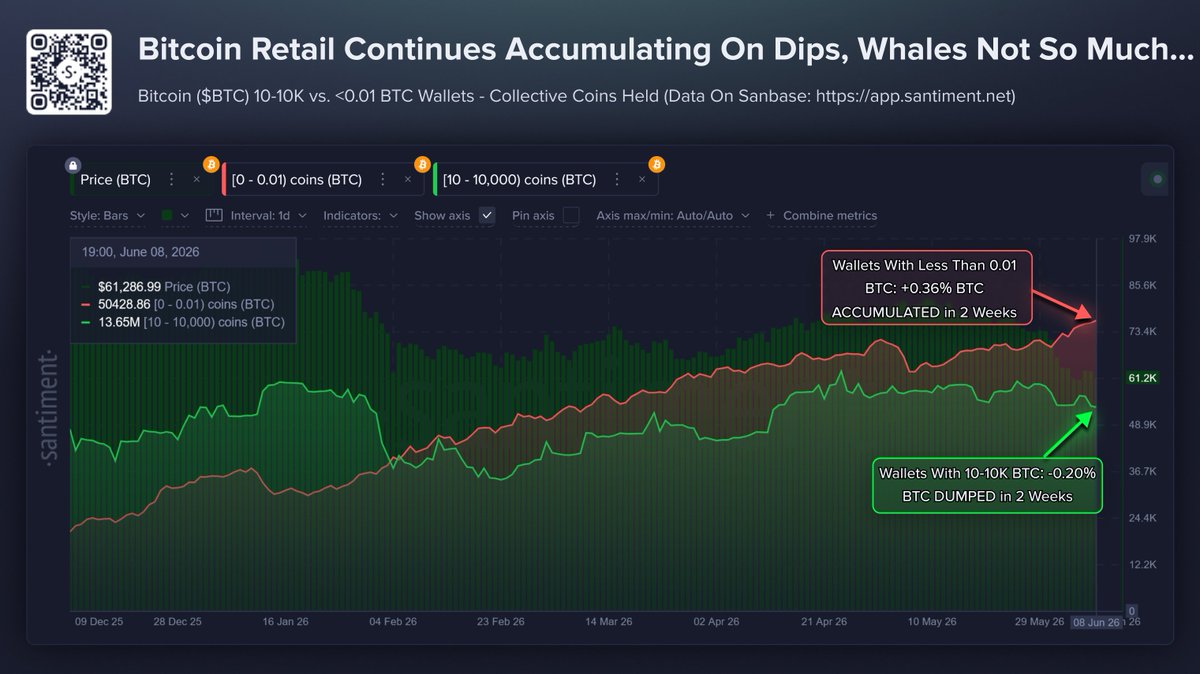Click the highlighted 08 Jun 26 date marker
Viewport: 1200px width, 674px height.
point(1097,622)
